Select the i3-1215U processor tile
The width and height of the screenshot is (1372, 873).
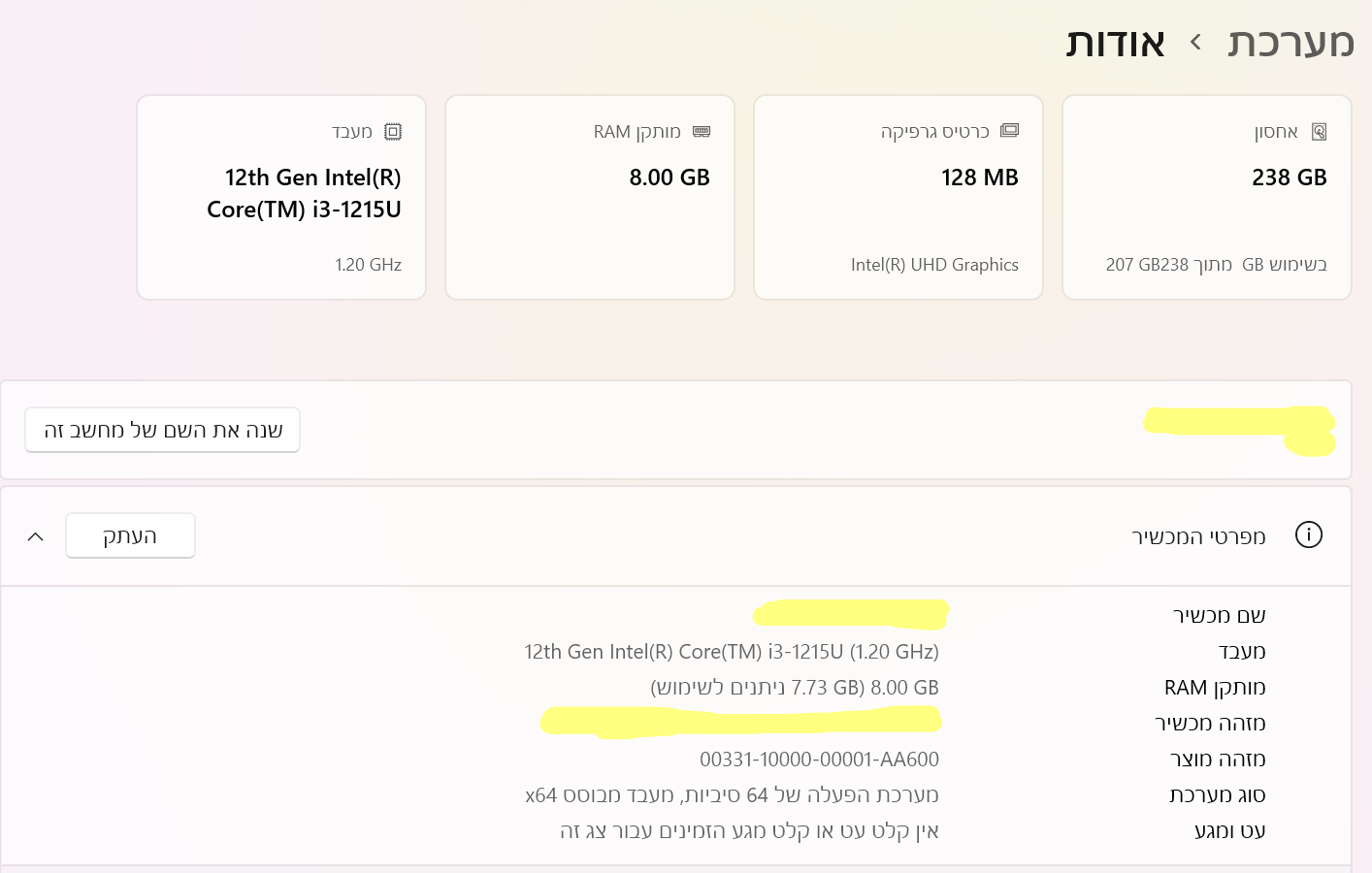click(281, 198)
